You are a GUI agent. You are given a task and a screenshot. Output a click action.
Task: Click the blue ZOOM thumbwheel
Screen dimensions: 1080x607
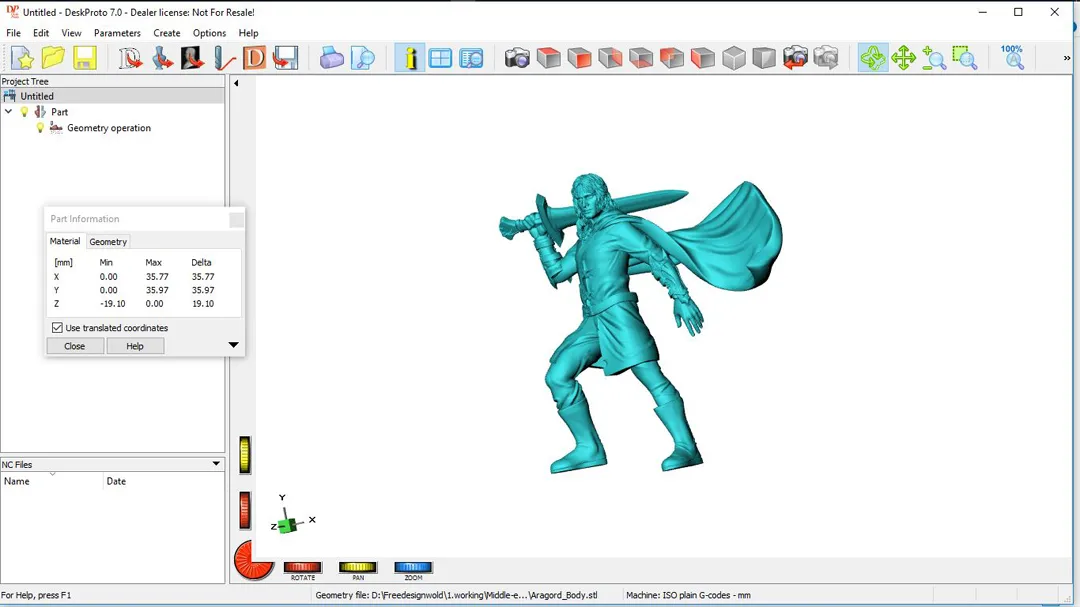click(x=413, y=567)
